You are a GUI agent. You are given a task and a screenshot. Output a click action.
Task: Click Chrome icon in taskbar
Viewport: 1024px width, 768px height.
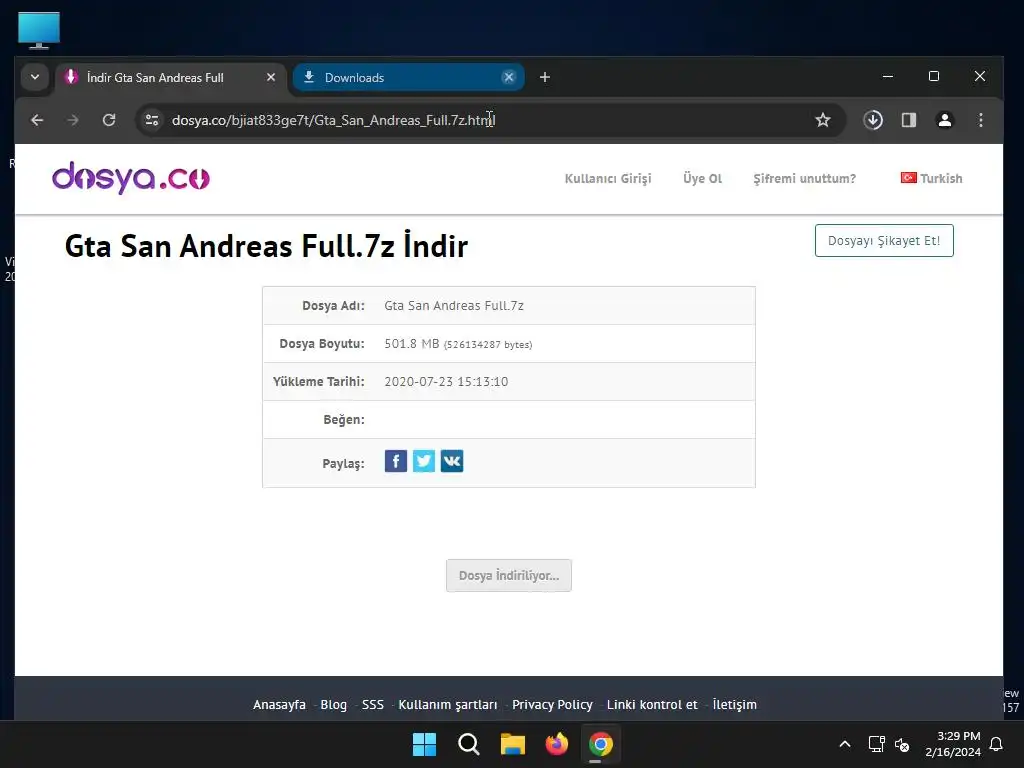point(601,744)
